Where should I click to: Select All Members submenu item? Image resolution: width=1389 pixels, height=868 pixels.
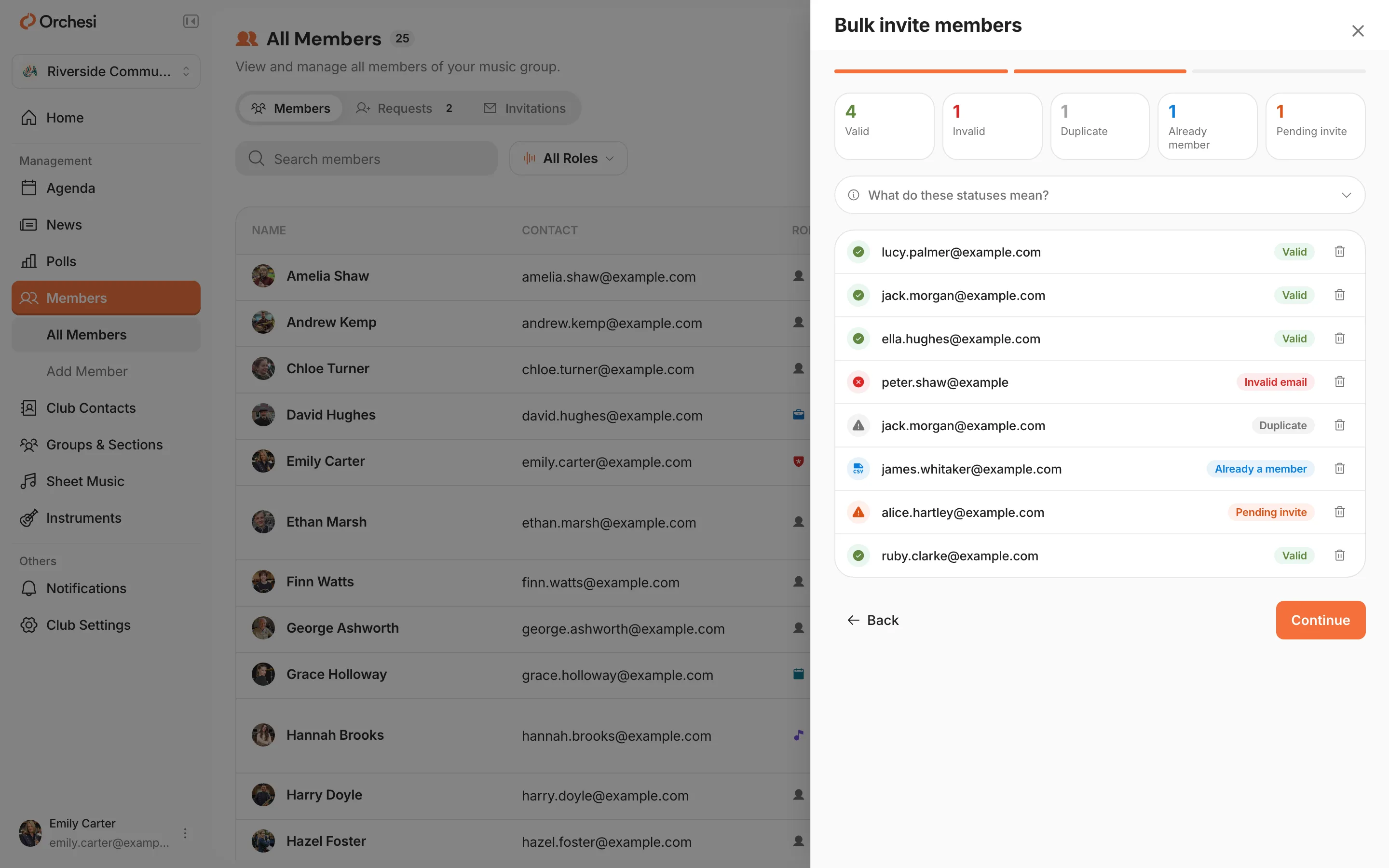(x=106, y=335)
